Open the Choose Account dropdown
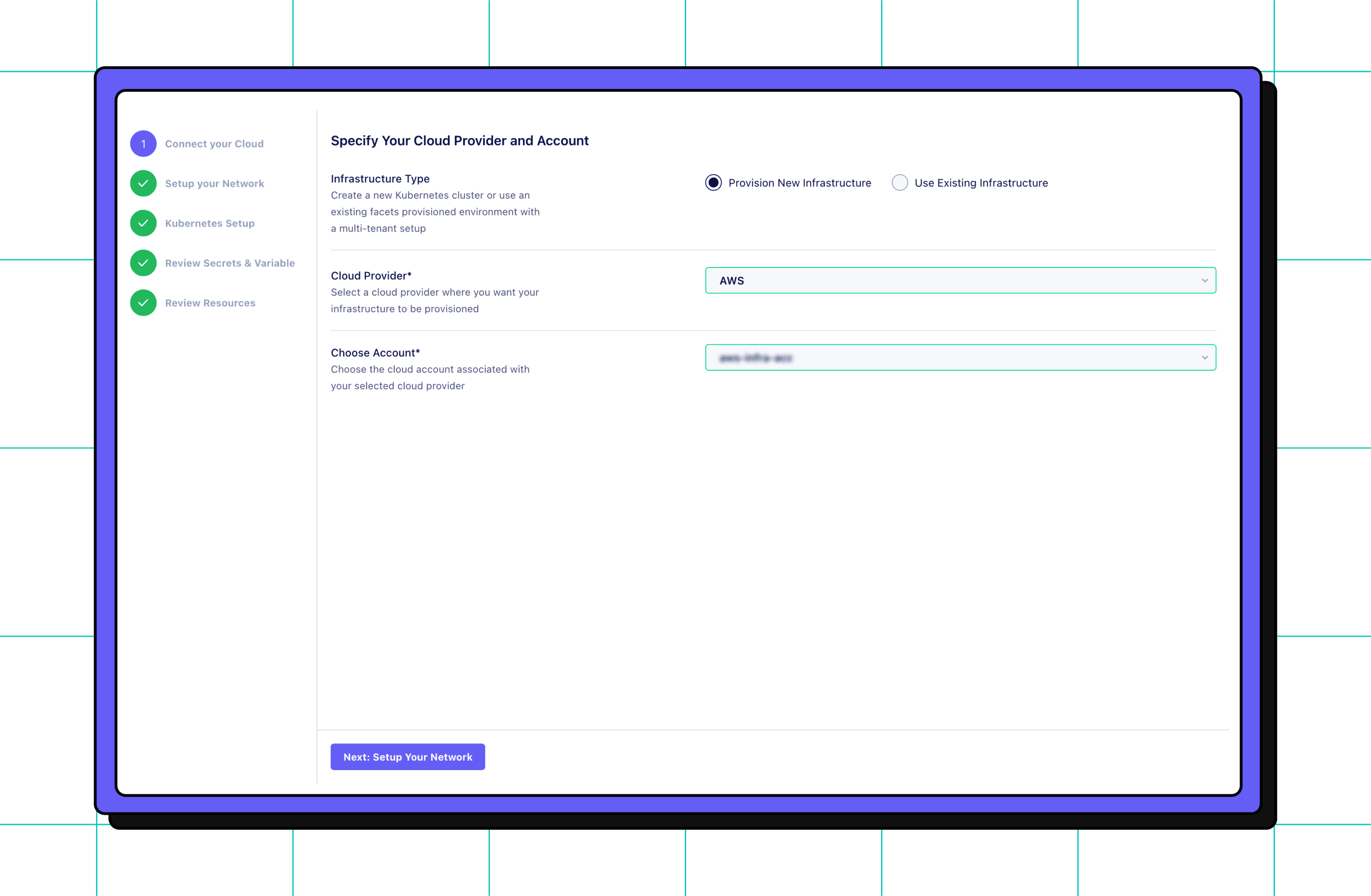Image resolution: width=1371 pixels, height=896 pixels. pos(960,358)
